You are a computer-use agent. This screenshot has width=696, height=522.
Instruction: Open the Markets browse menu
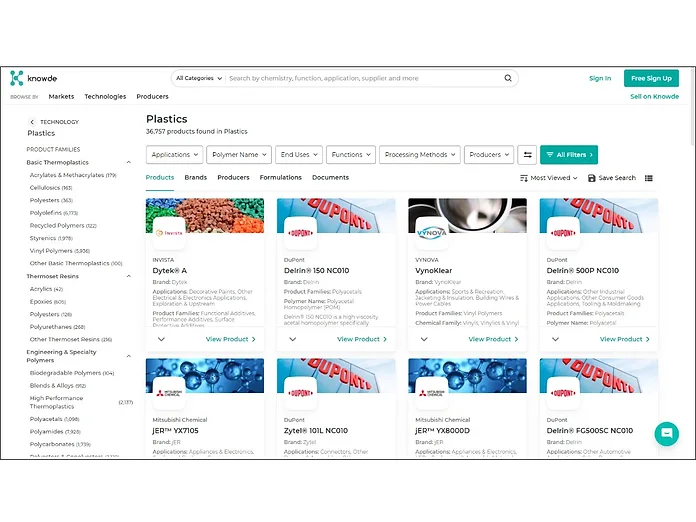61,96
